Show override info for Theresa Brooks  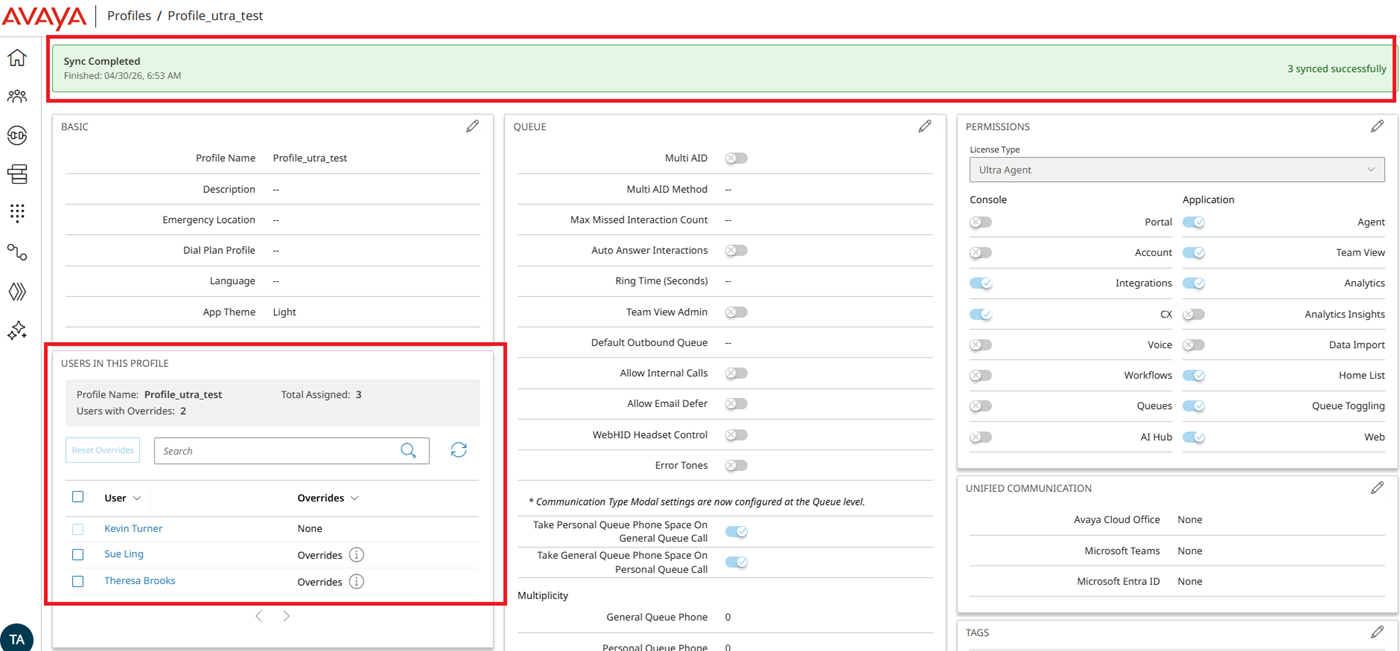click(356, 581)
